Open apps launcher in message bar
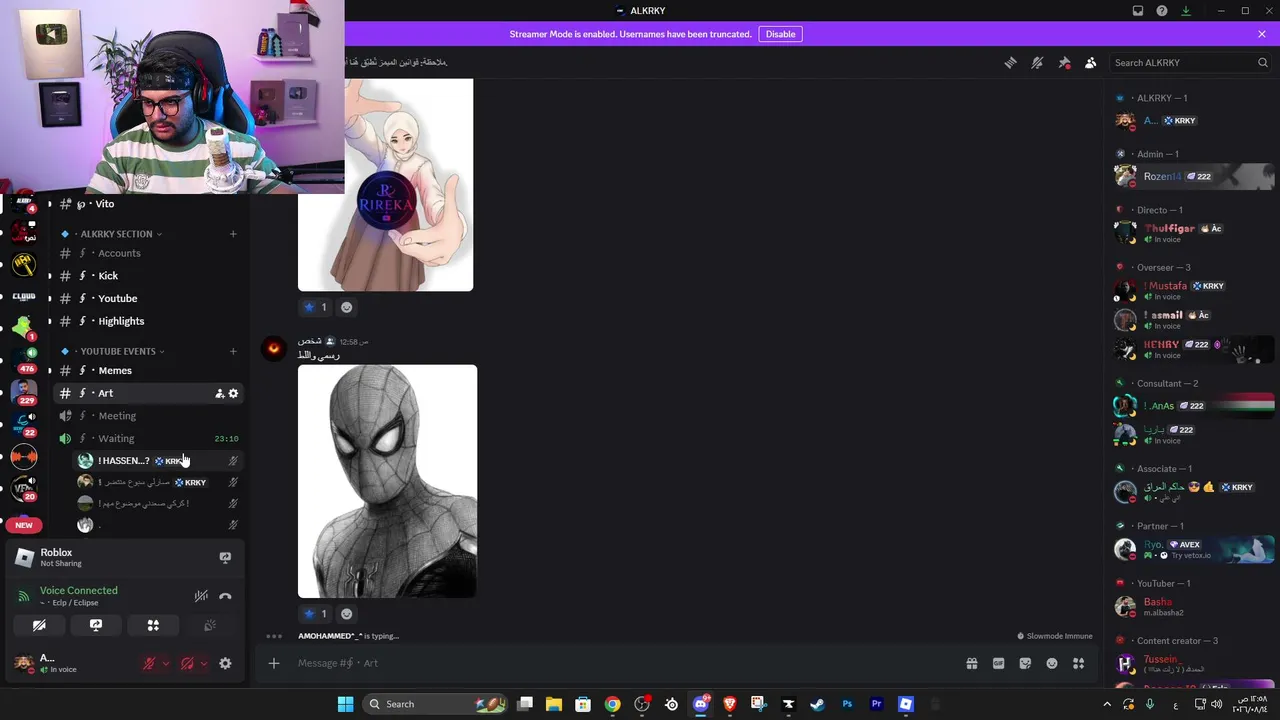The width and height of the screenshot is (1280, 720). pos(1079,663)
